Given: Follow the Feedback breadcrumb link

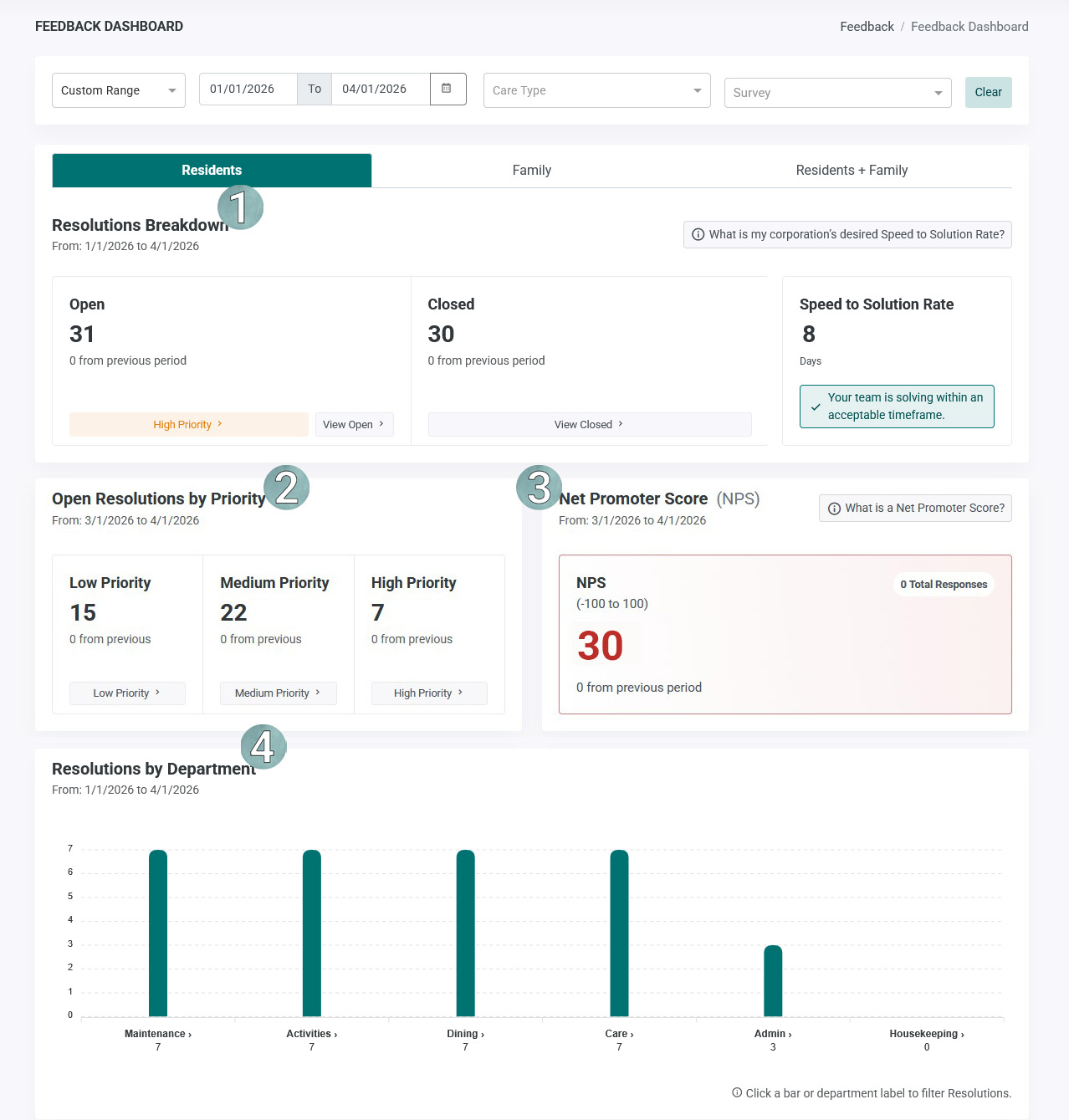Looking at the screenshot, I should (x=867, y=27).
